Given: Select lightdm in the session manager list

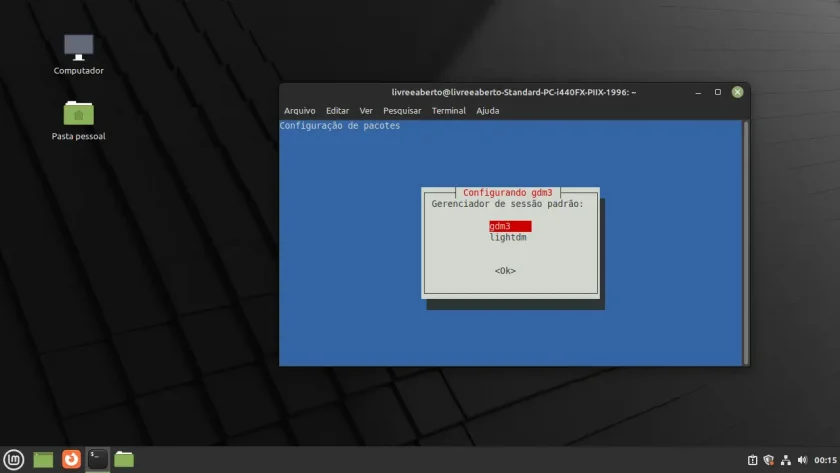Looking at the screenshot, I should click(508, 237).
